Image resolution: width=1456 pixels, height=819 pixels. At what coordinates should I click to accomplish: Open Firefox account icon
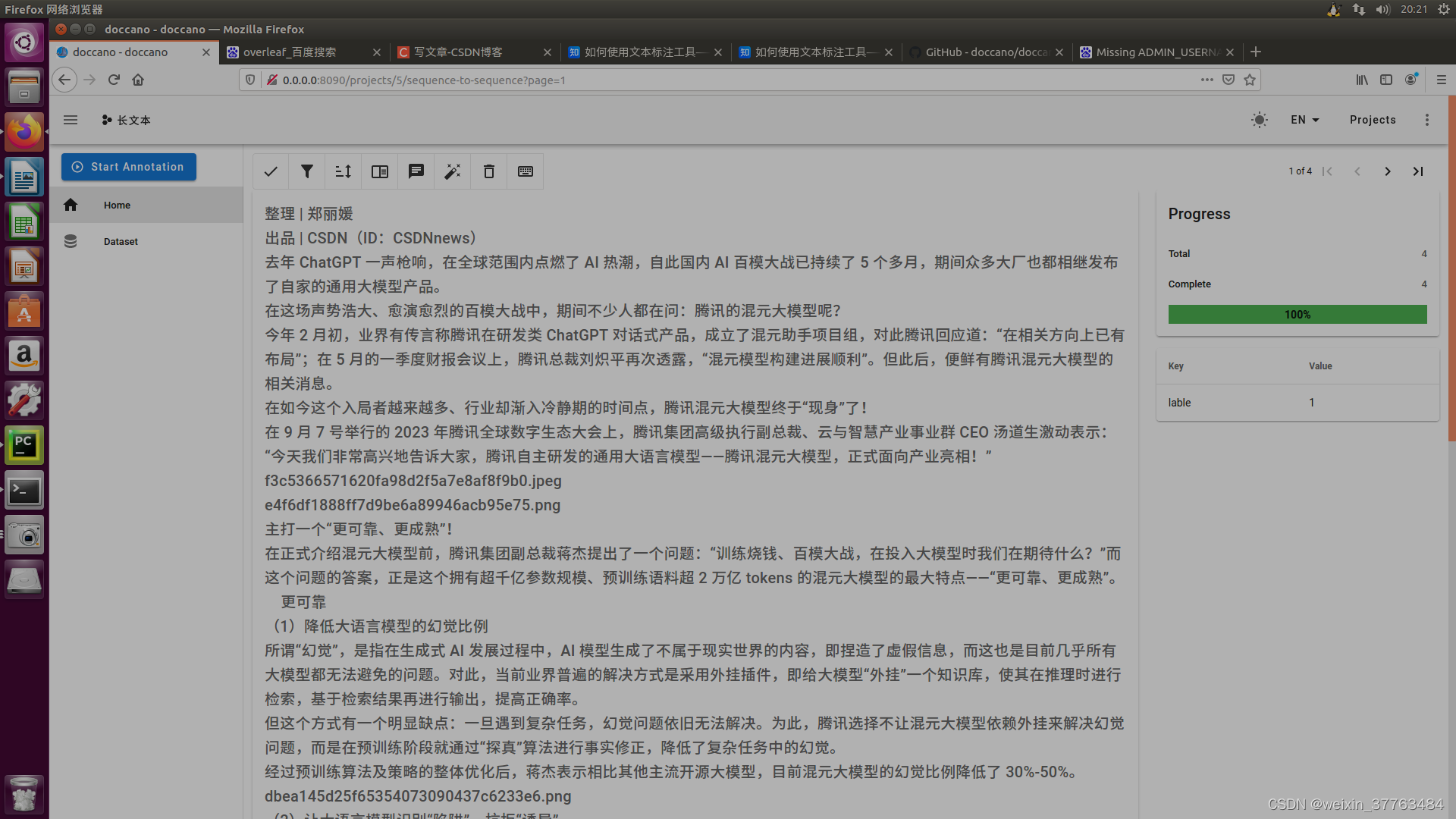pyautogui.click(x=1411, y=79)
